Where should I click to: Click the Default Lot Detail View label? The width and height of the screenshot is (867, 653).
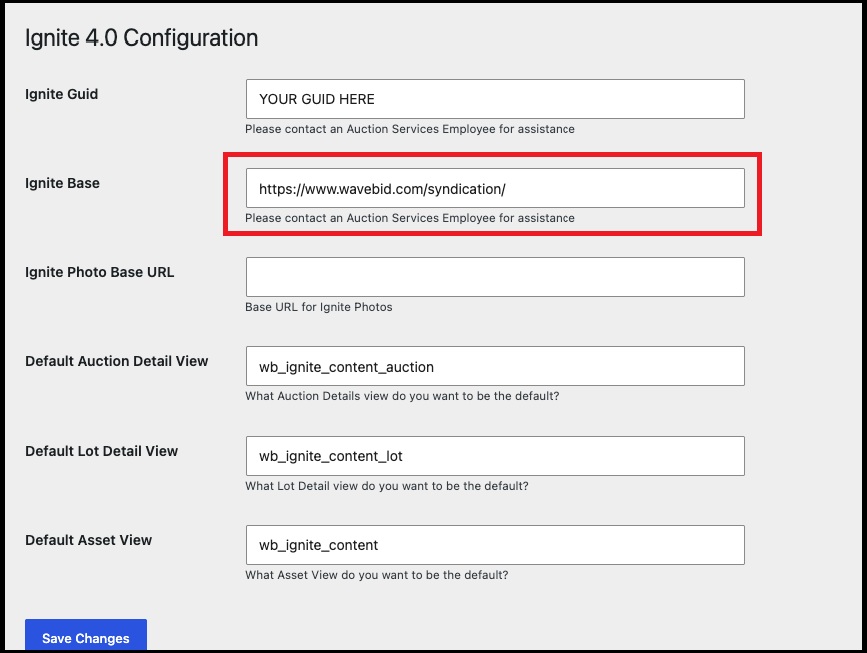102,451
